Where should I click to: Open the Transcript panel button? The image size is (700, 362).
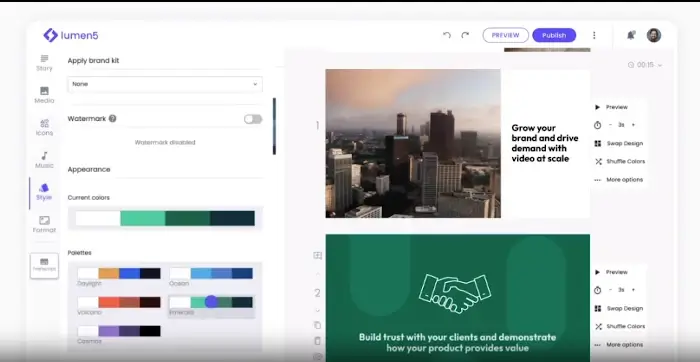44,266
